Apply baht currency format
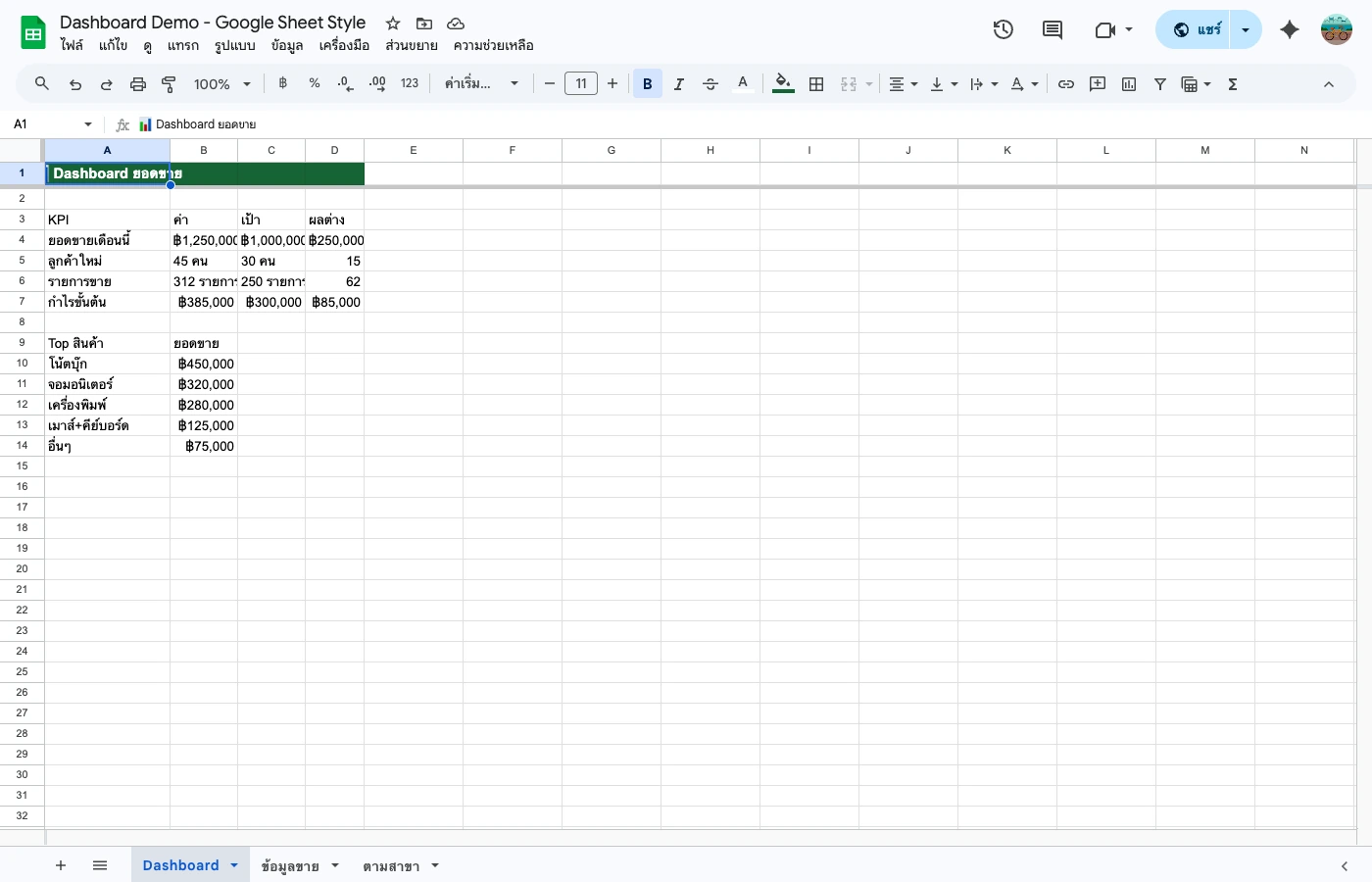This screenshot has height=882, width=1372. pos(282,83)
